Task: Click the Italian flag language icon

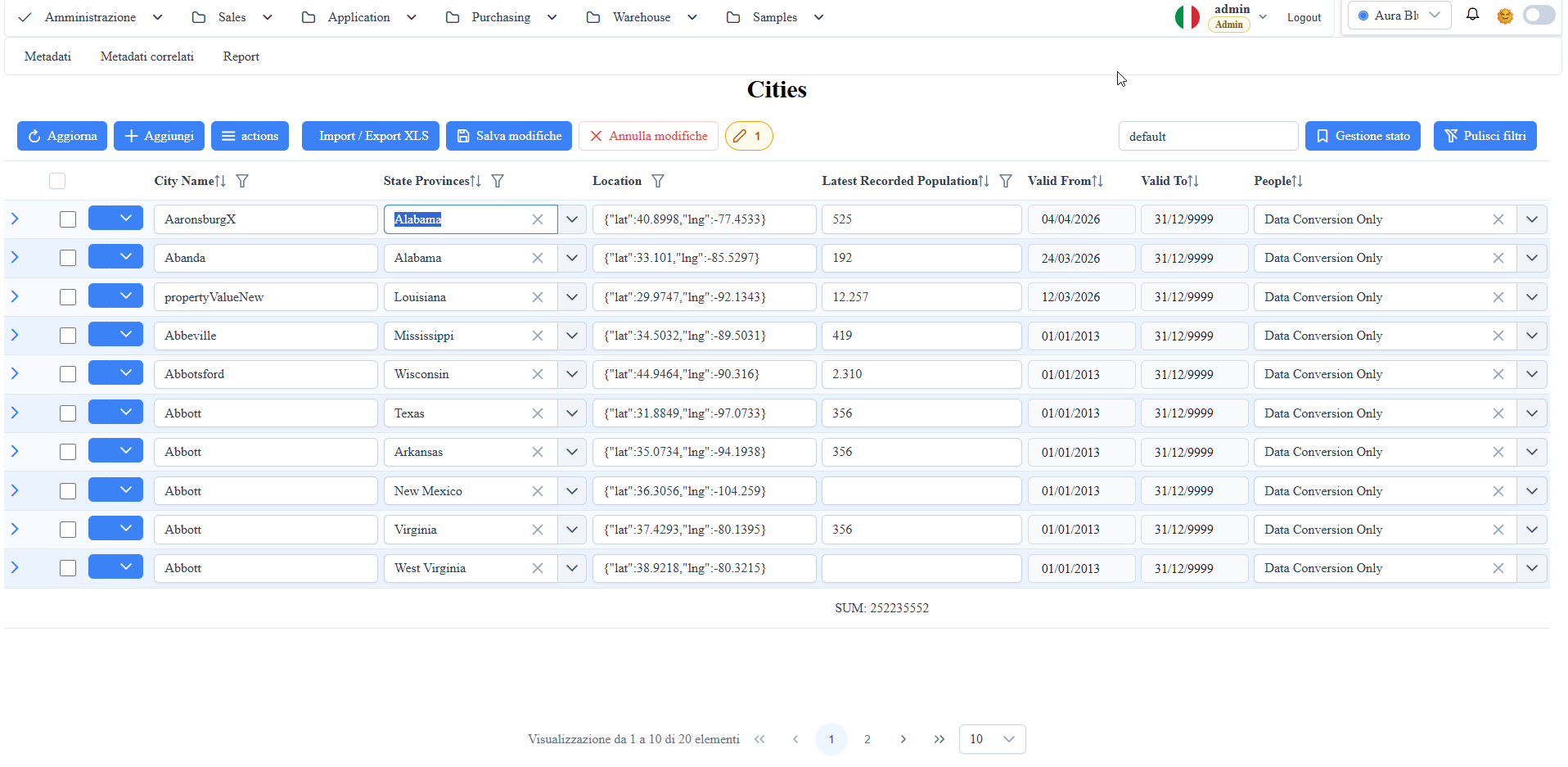Action: coord(1187,16)
